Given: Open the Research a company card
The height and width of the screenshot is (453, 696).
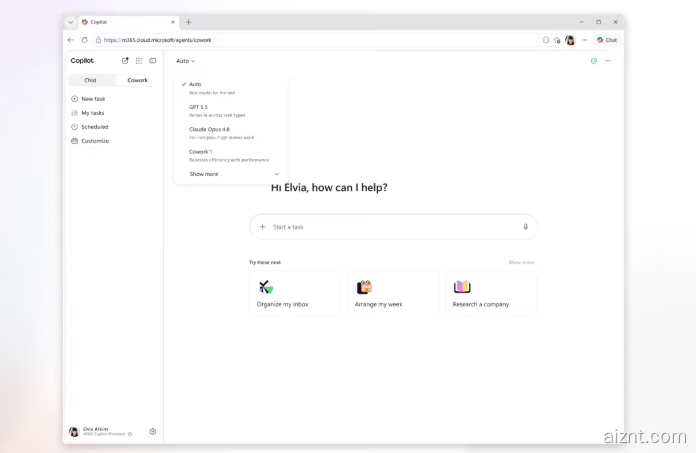Looking at the screenshot, I should tap(491, 293).
